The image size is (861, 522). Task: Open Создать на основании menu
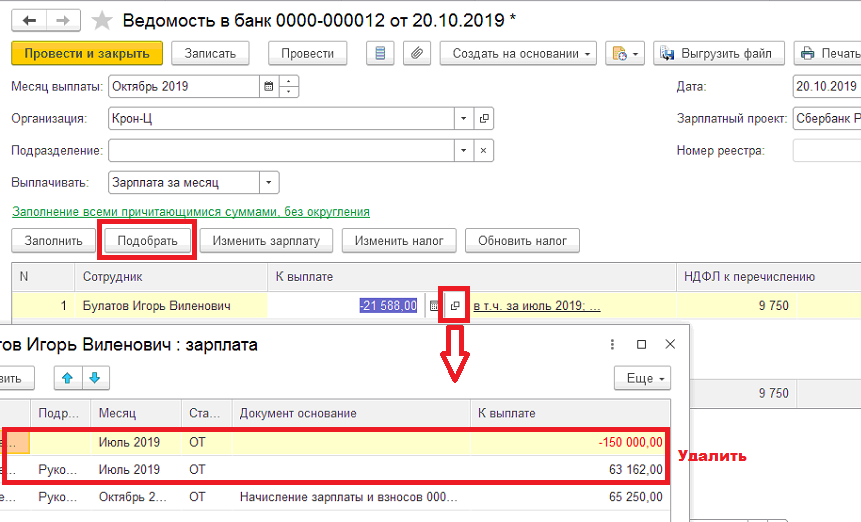tap(518, 53)
